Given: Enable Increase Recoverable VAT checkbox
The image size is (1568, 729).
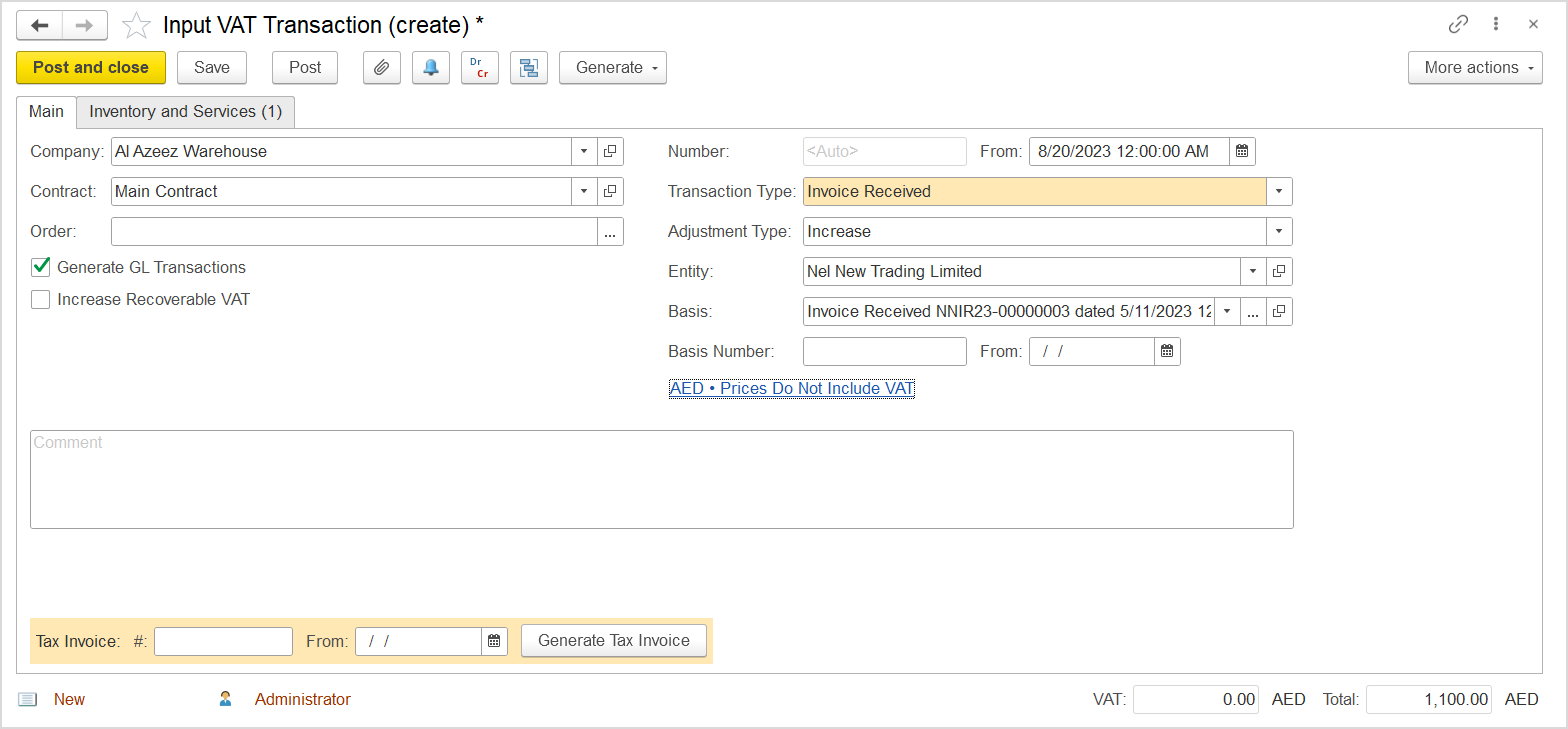Looking at the screenshot, I should 41,299.
